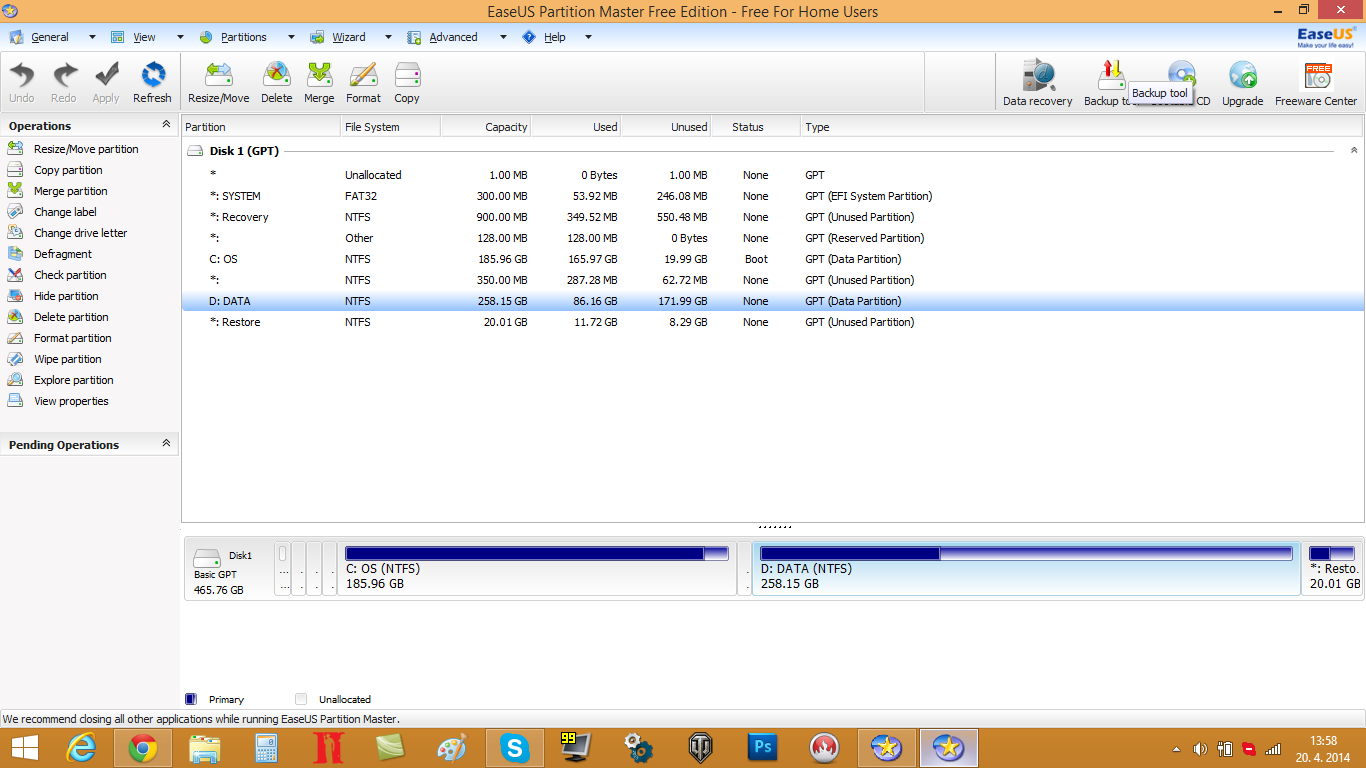Select Wipe partition operation

[67, 359]
